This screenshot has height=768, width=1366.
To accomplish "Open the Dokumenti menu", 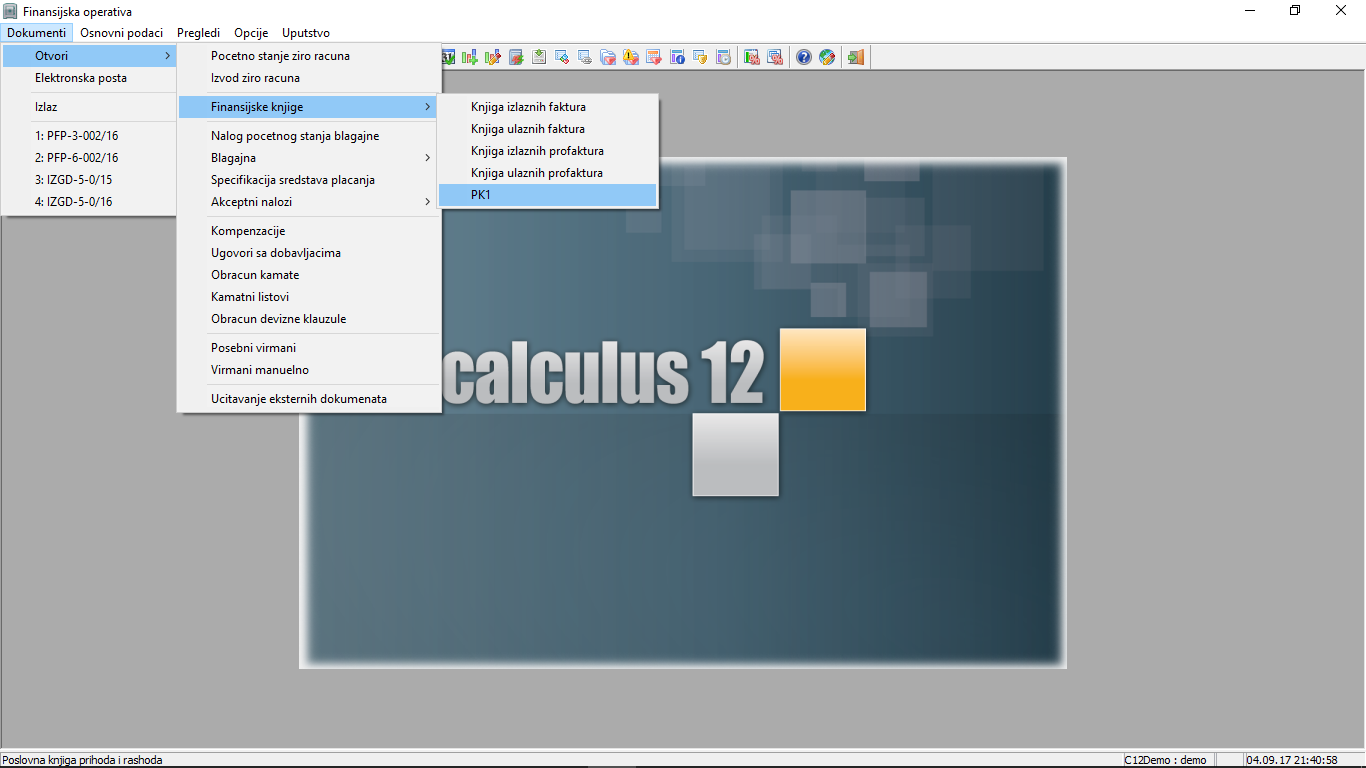I will click(37, 33).
